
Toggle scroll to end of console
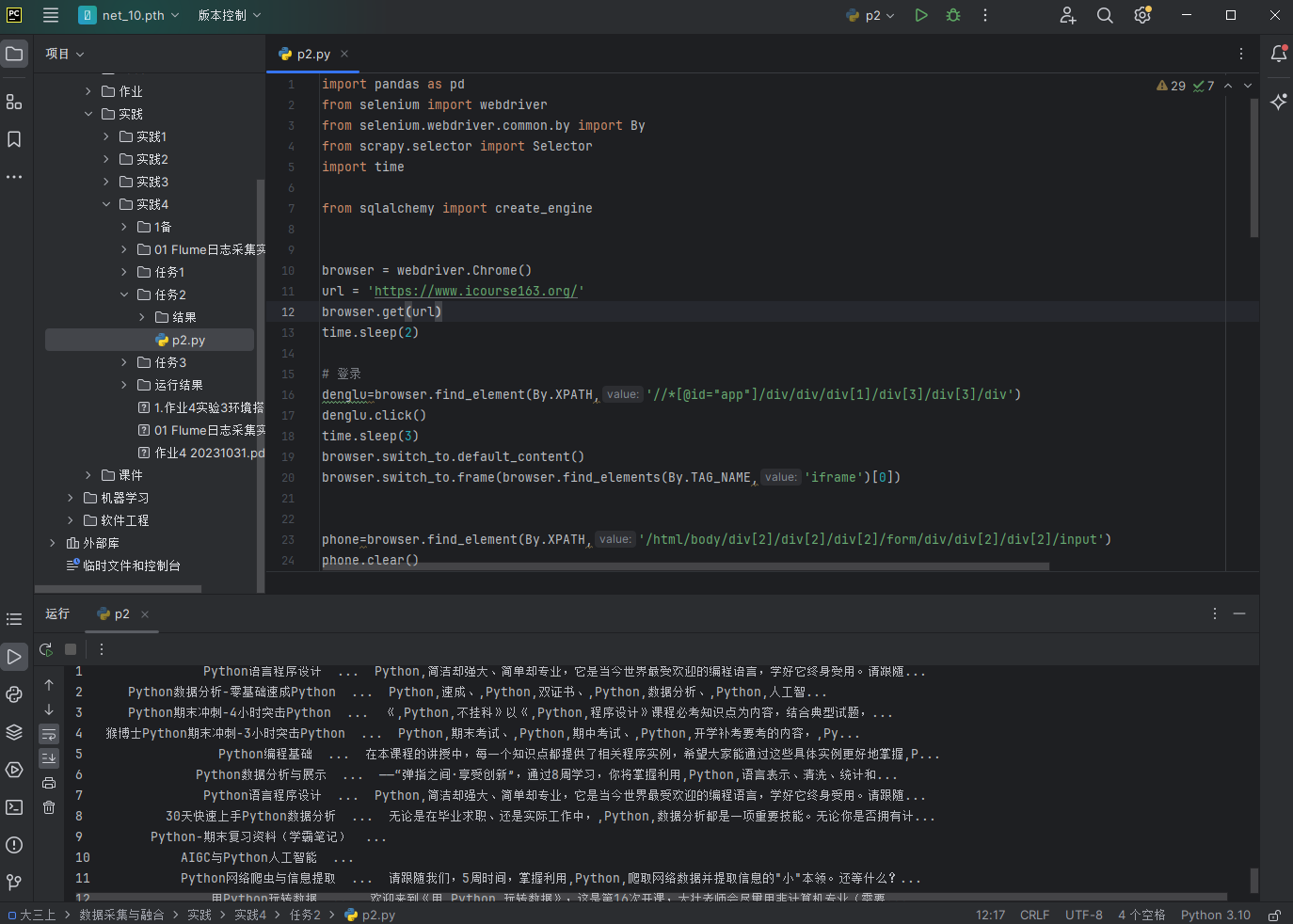pyautogui.click(x=49, y=758)
